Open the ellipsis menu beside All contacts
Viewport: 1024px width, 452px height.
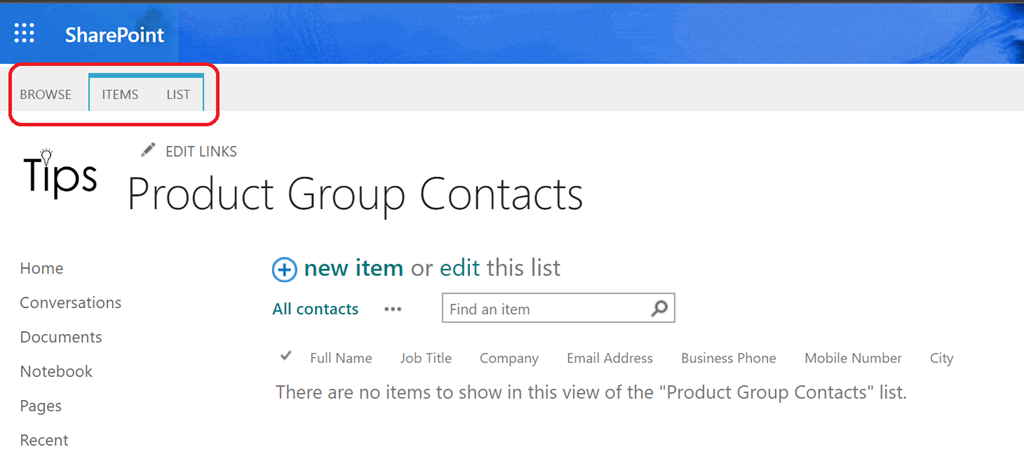393,309
